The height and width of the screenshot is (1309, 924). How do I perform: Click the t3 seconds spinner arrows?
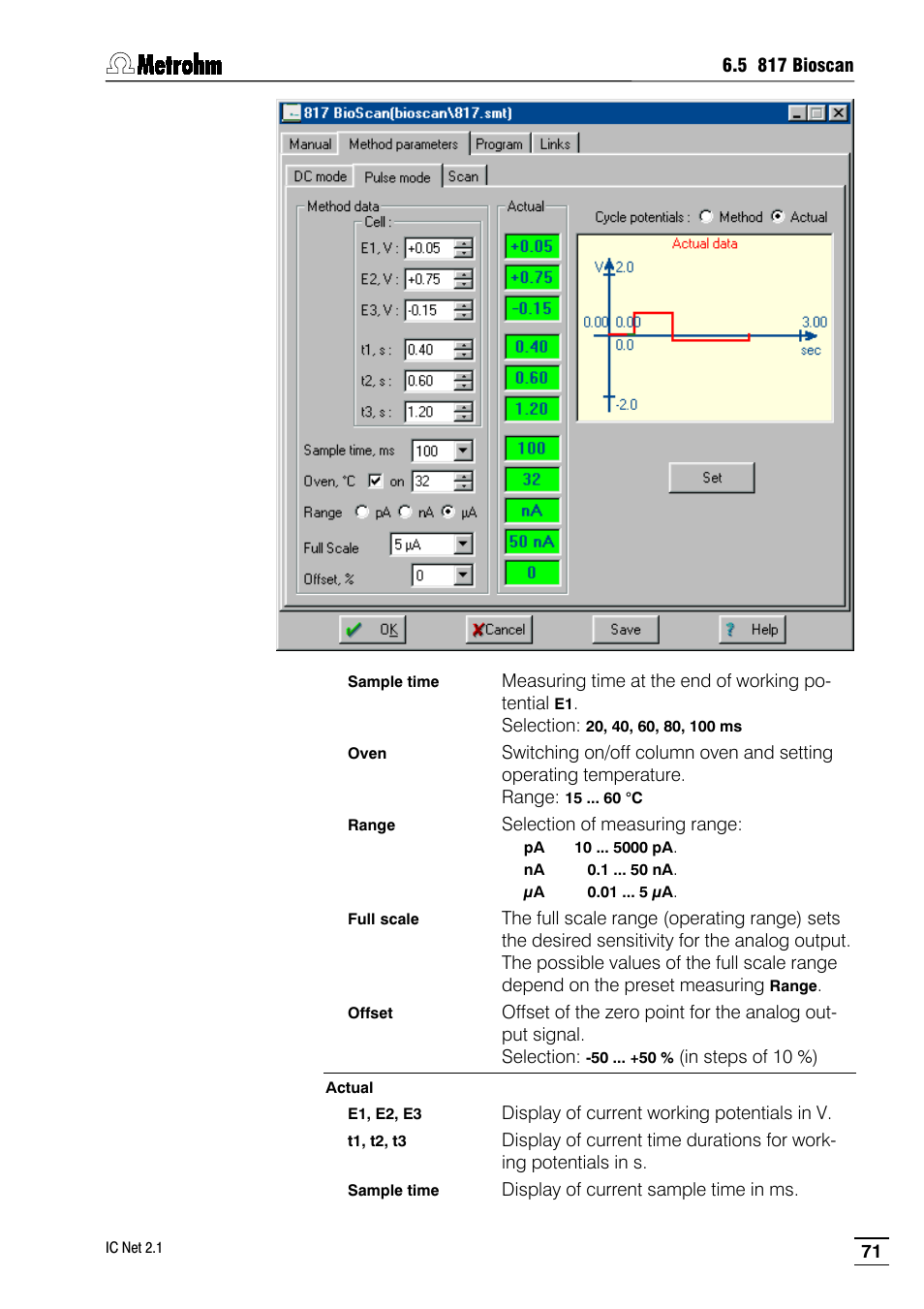click(464, 412)
